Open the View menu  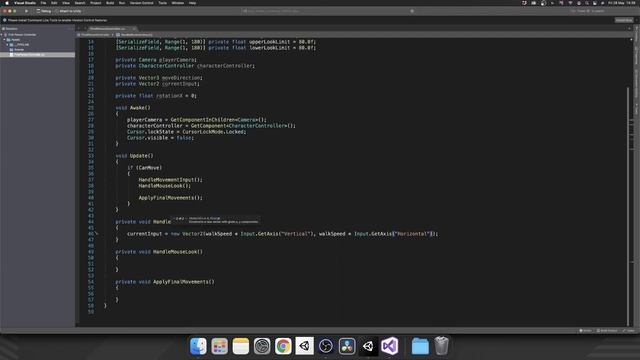click(66, 3)
